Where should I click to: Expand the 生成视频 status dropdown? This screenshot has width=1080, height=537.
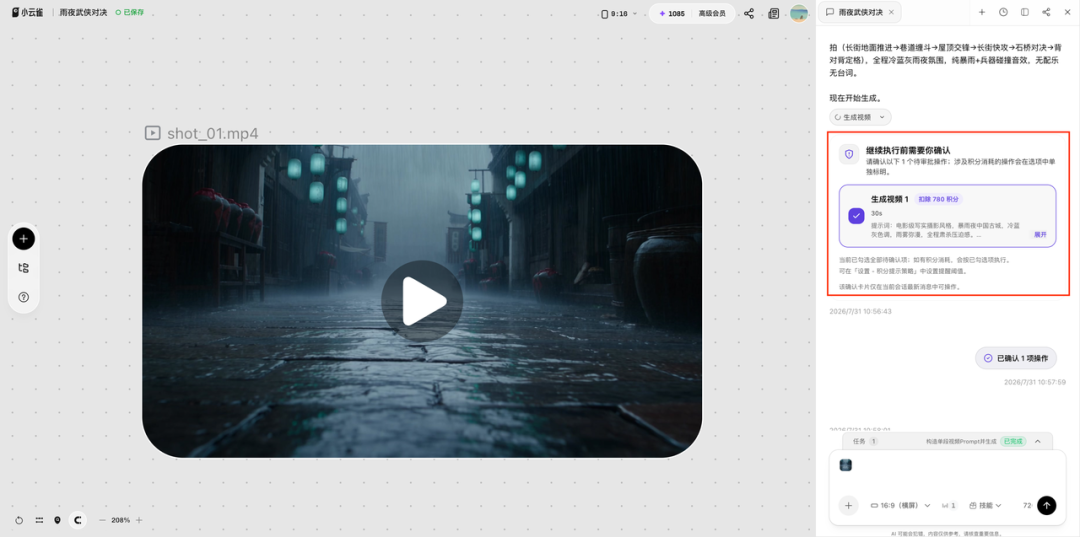[860, 117]
